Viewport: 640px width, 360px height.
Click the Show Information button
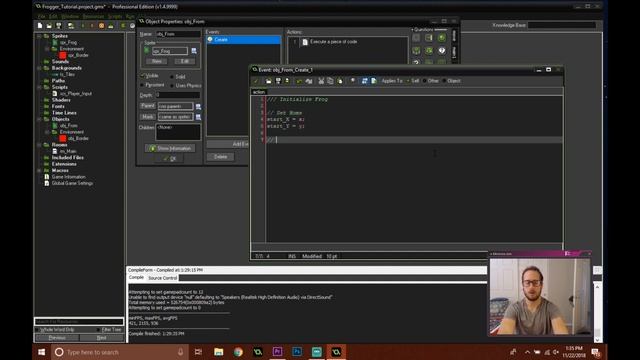(x=170, y=148)
